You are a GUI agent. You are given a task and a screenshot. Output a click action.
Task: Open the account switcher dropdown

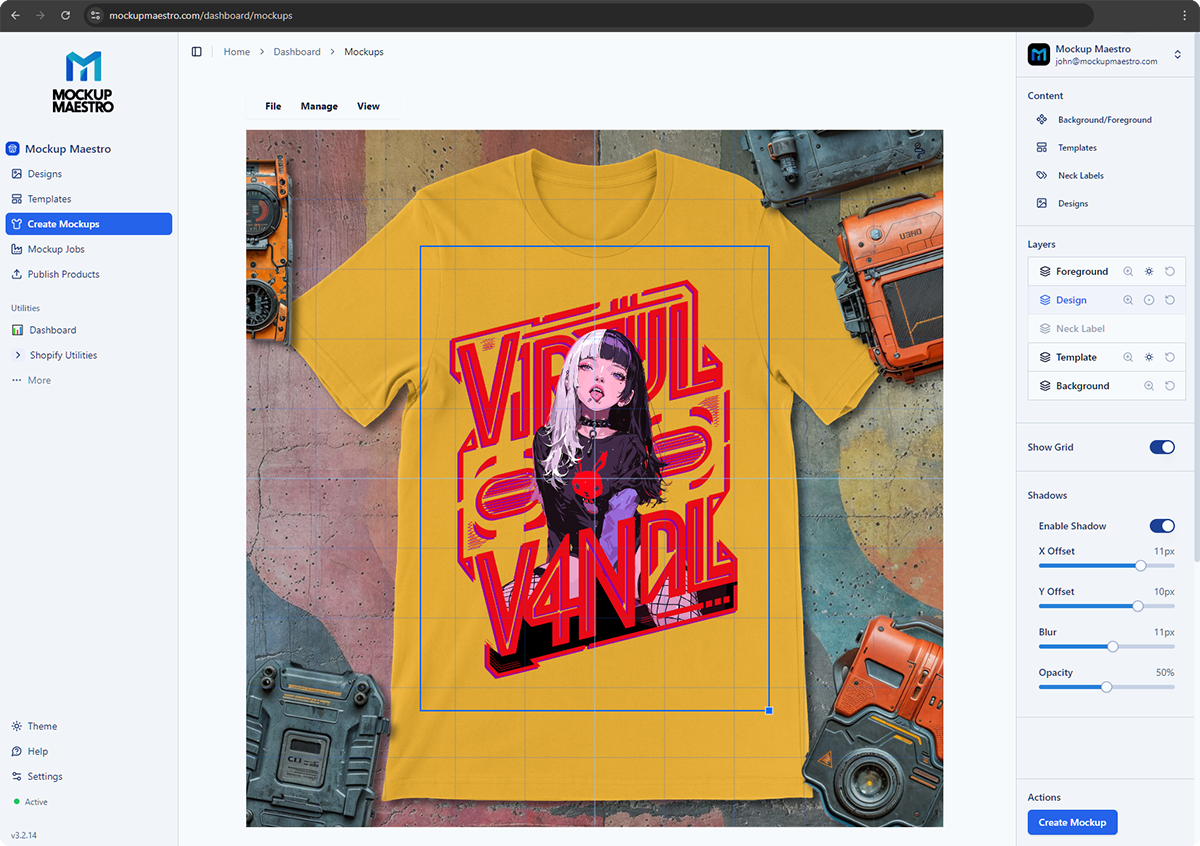point(1178,55)
